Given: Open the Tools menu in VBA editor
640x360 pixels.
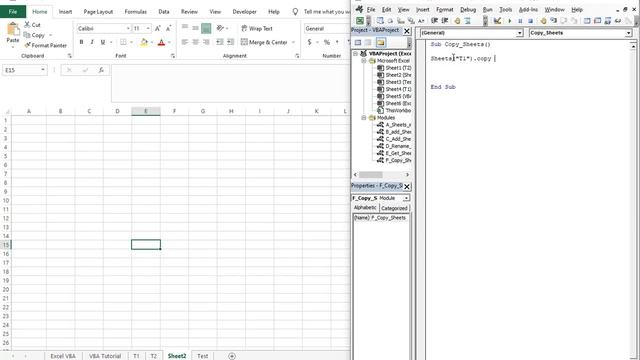Looking at the screenshot, I should coord(505,9).
